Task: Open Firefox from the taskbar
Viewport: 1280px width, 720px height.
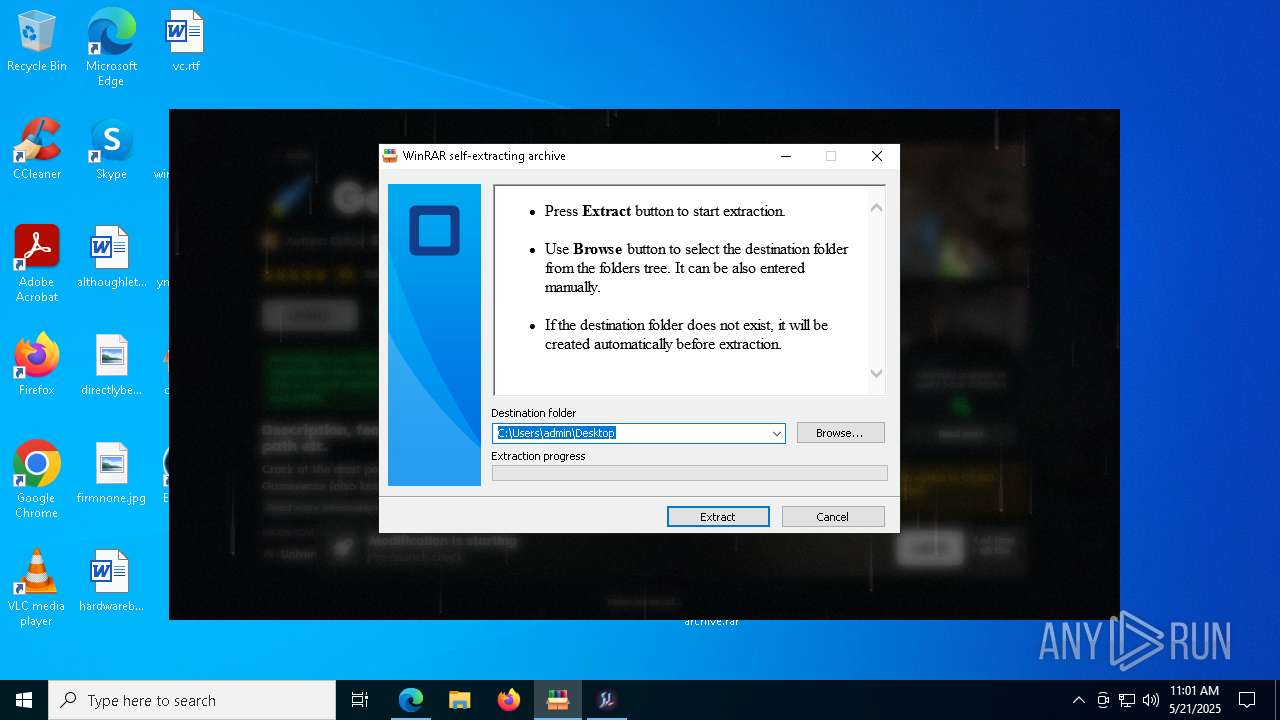Action: (509, 700)
